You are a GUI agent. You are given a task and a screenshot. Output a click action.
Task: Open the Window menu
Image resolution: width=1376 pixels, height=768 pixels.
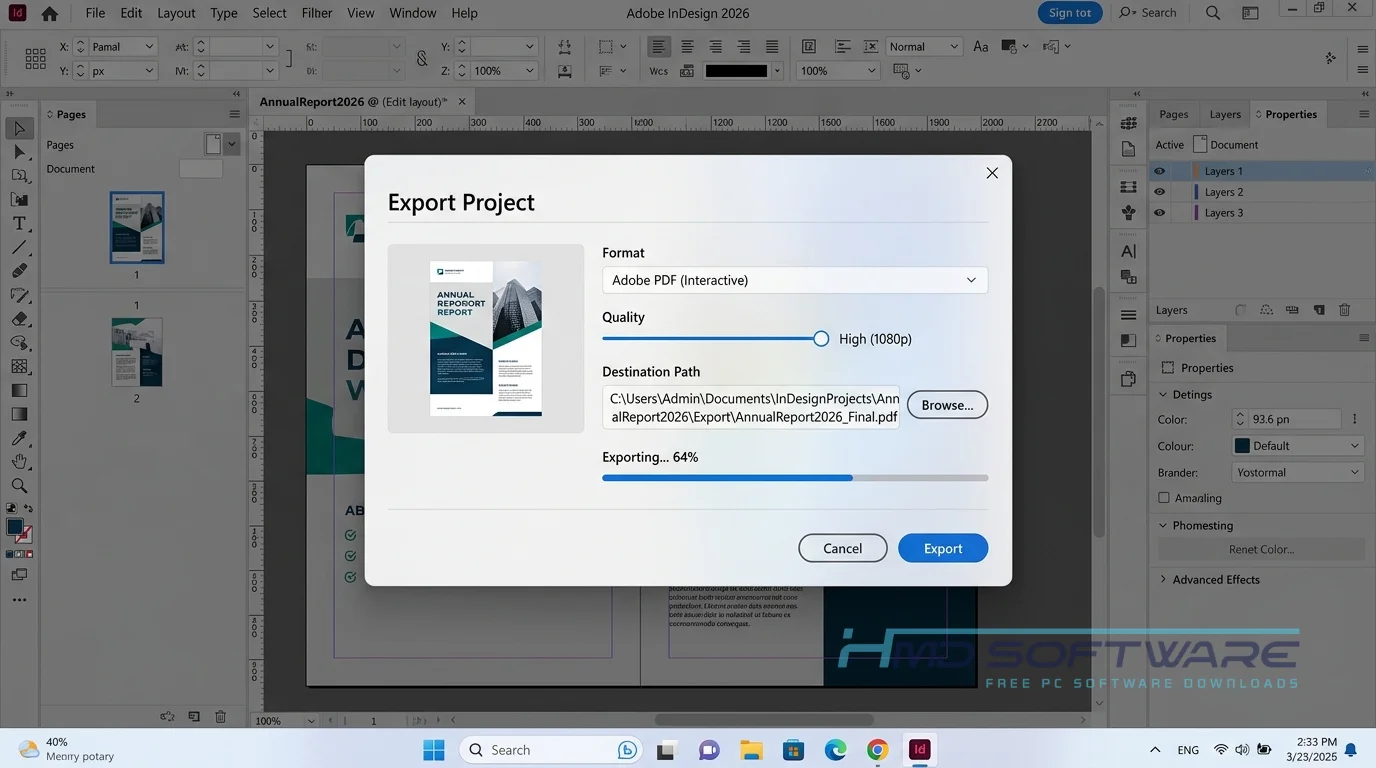412,13
